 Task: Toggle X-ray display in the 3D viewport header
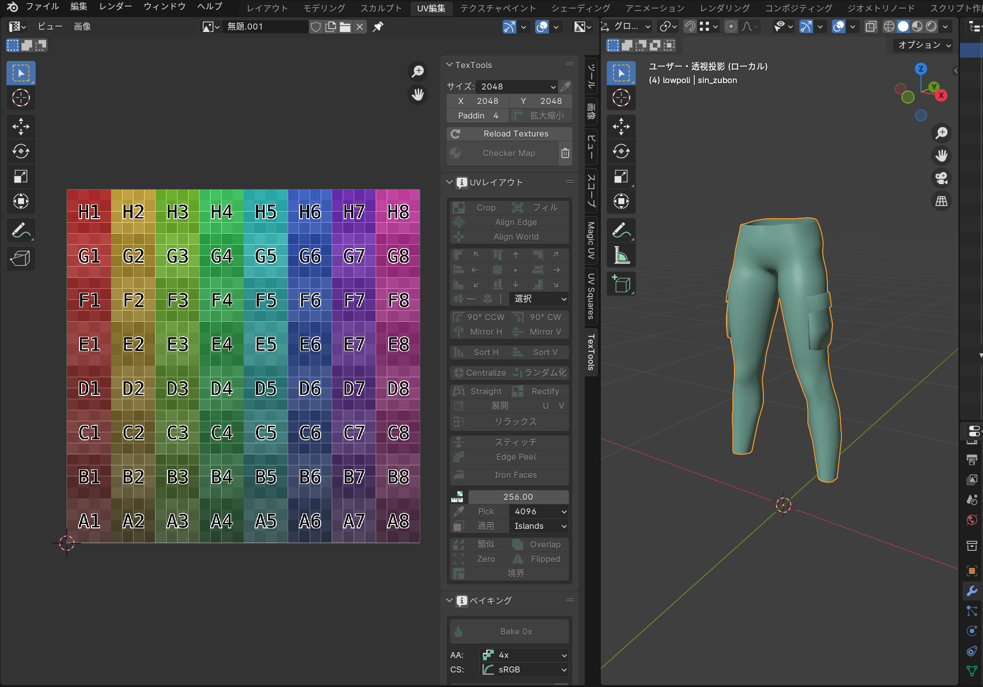coord(870,27)
